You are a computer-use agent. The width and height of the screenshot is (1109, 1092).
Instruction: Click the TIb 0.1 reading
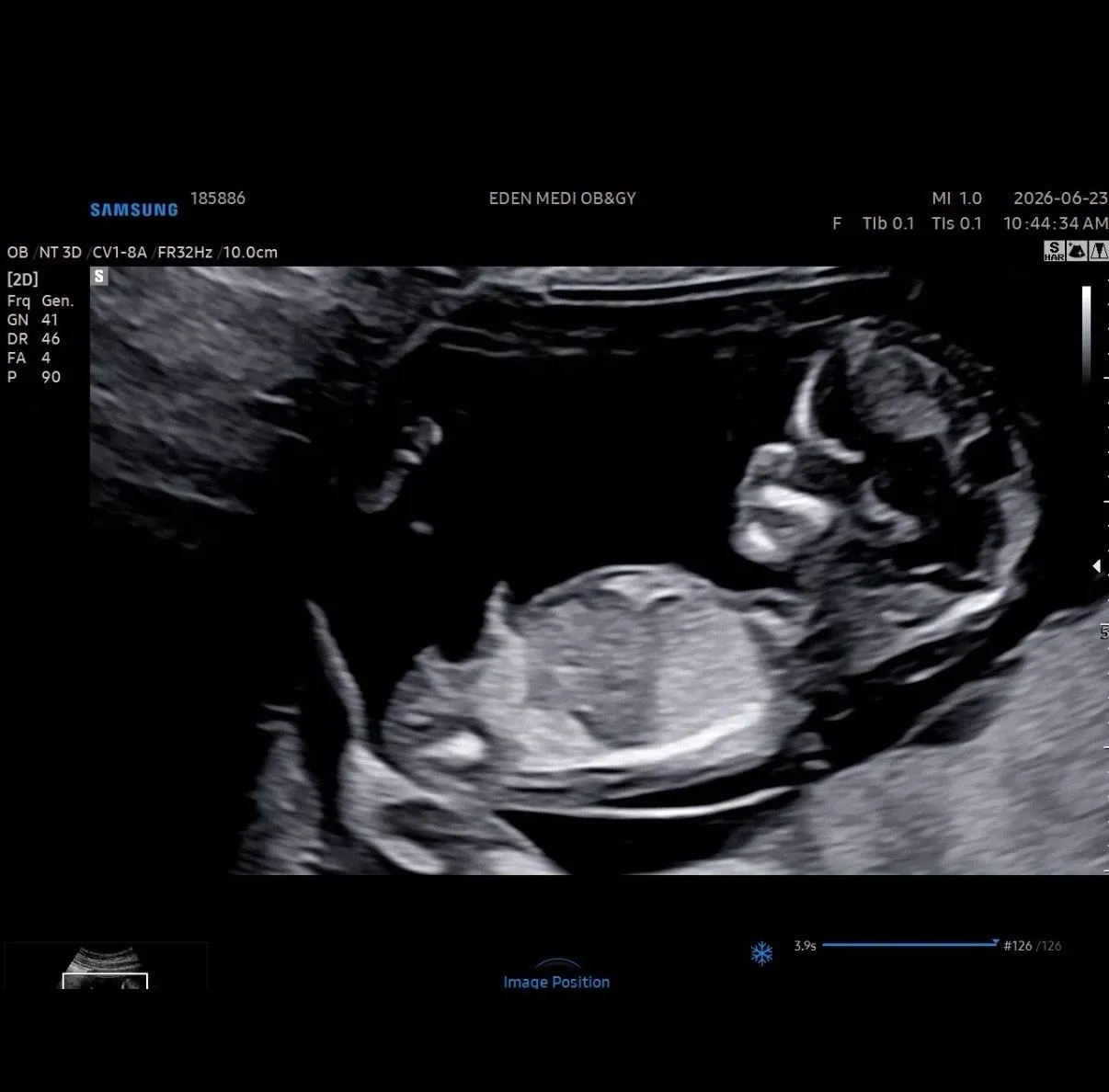point(888,223)
